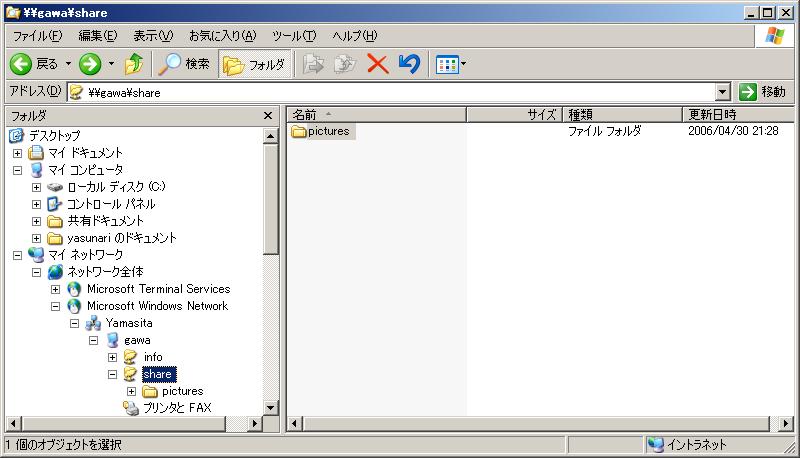The height and width of the screenshot is (458, 800).
Task: Select プリンタと FAX in tree
Action: point(177,408)
